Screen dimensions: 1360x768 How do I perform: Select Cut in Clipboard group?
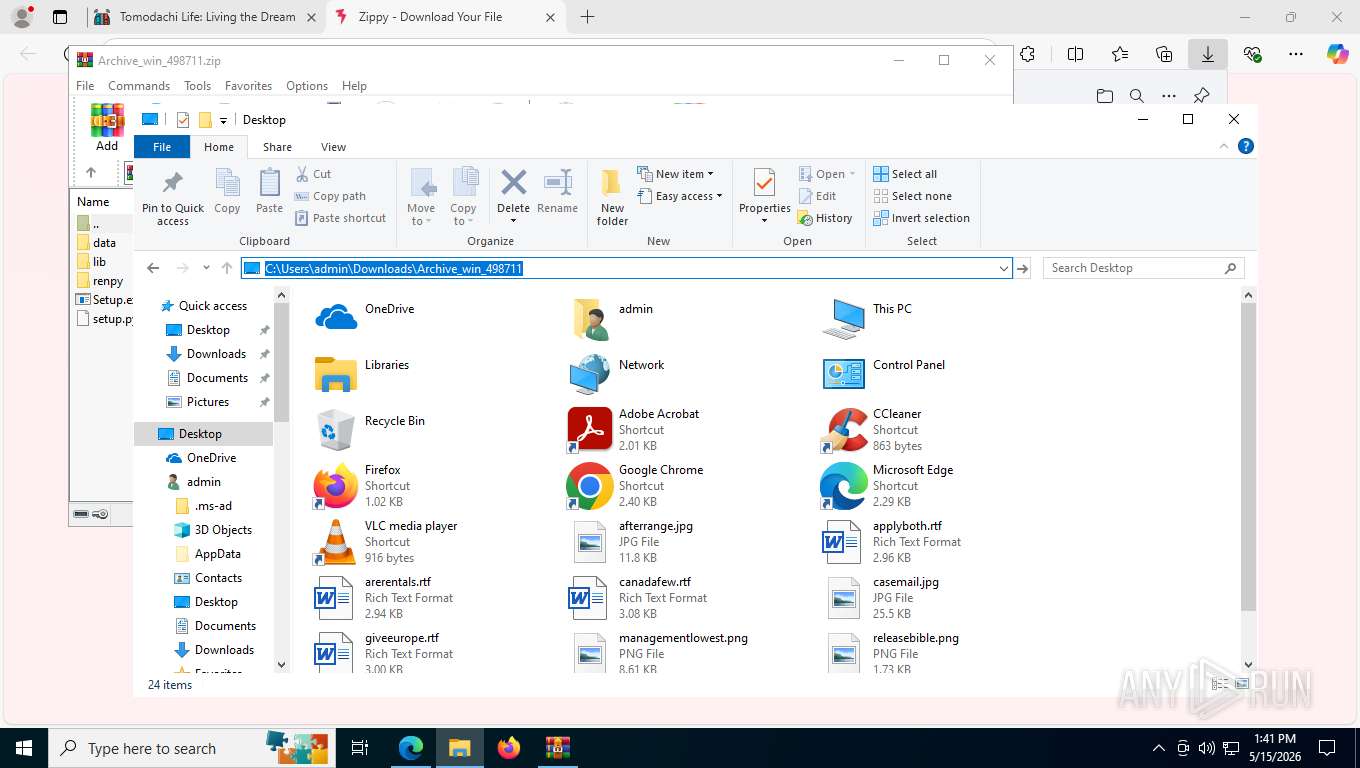313,174
